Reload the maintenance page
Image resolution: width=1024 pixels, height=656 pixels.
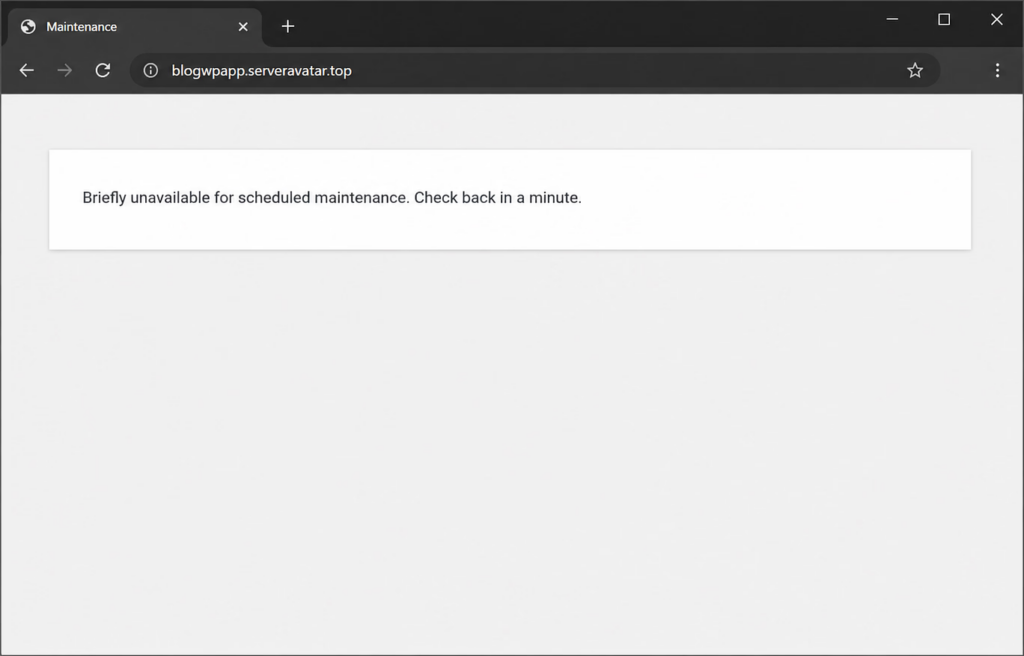click(103, 71)
